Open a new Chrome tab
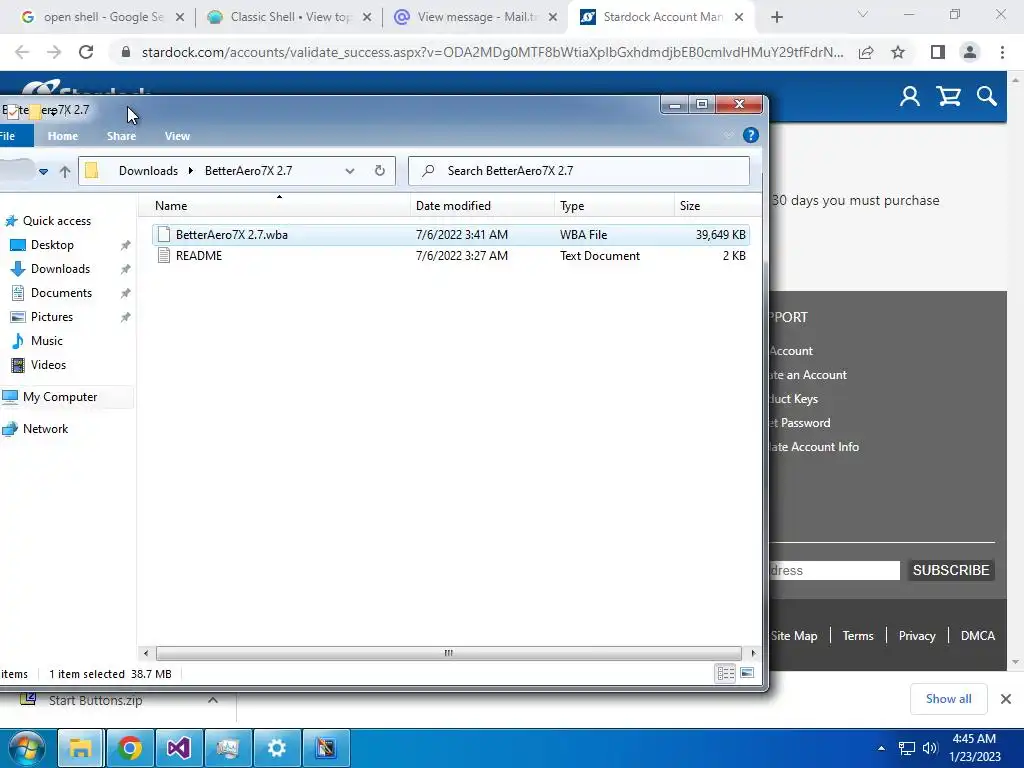This screenshot has width=1024, height=768. coord(776,17)
